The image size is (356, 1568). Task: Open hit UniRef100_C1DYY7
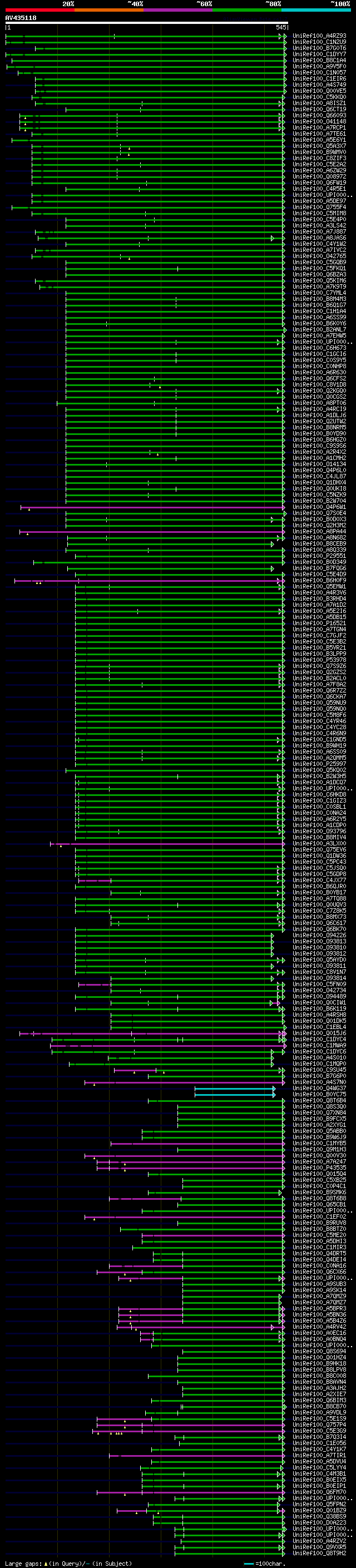point(319,54)
